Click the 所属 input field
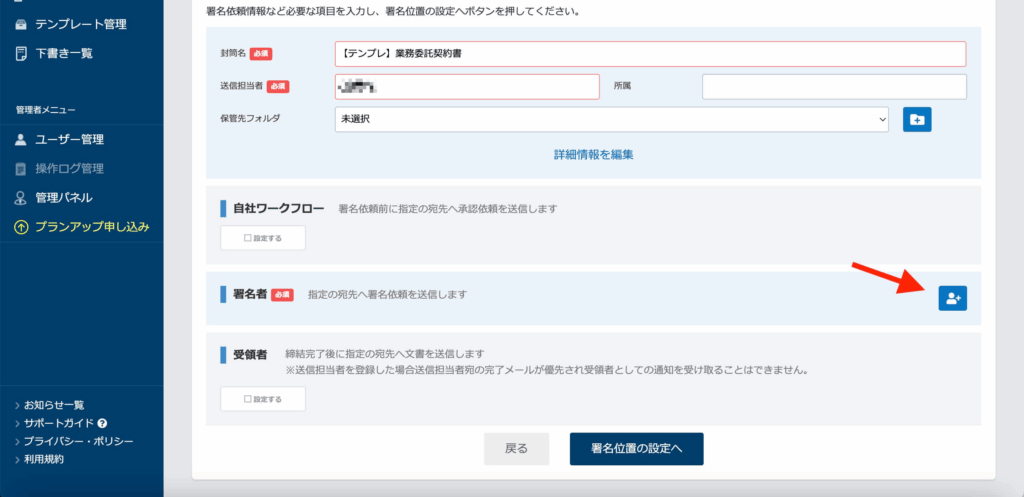 tap(834, 86)
